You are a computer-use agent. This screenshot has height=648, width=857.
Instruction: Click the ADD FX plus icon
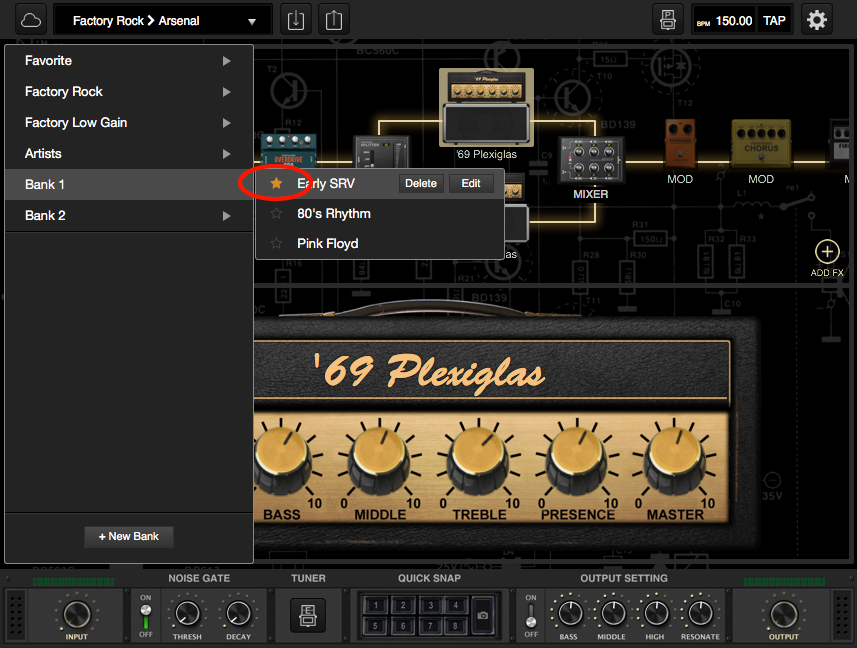[827, 252]
